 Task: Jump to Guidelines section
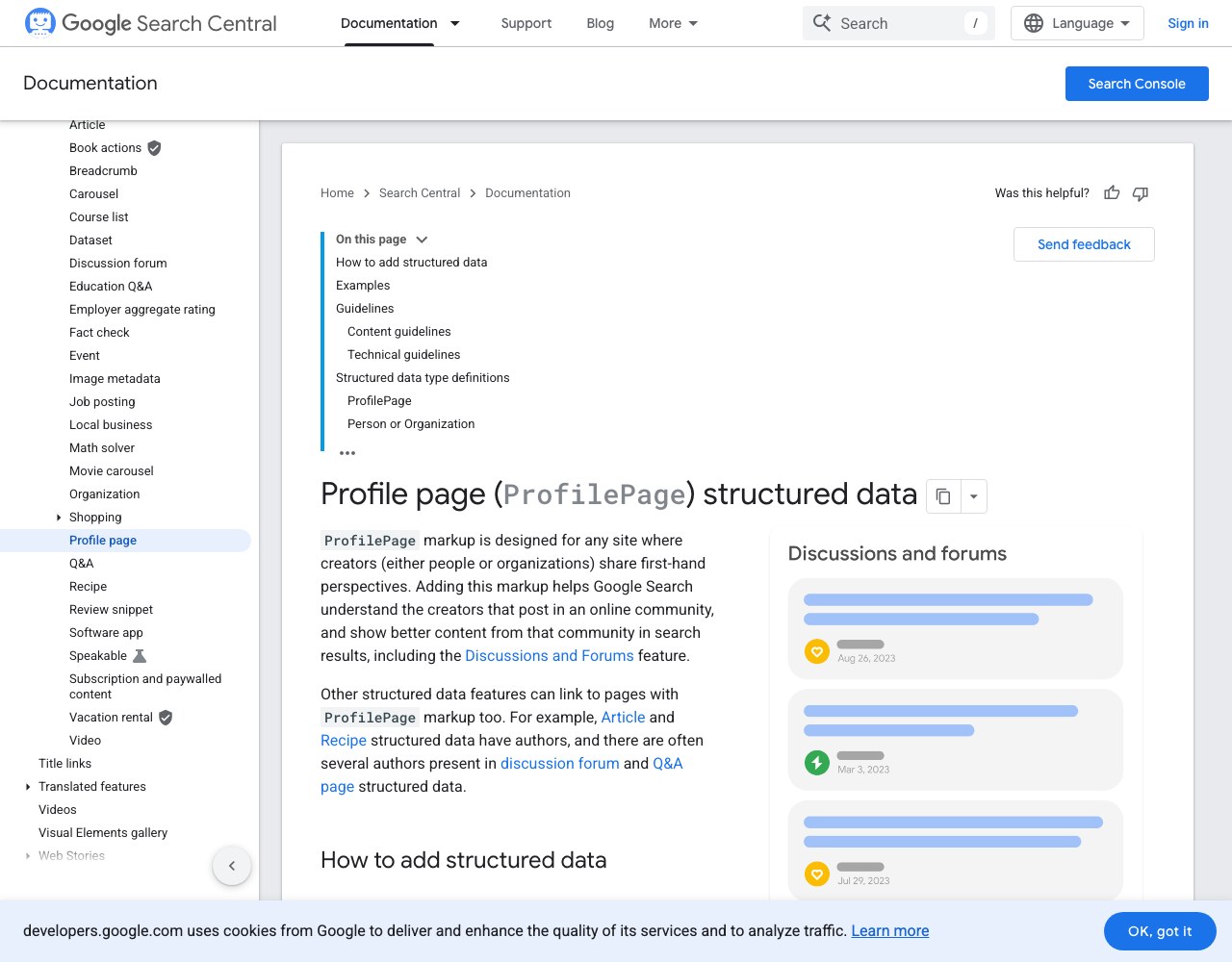click(x=365, y=309)
